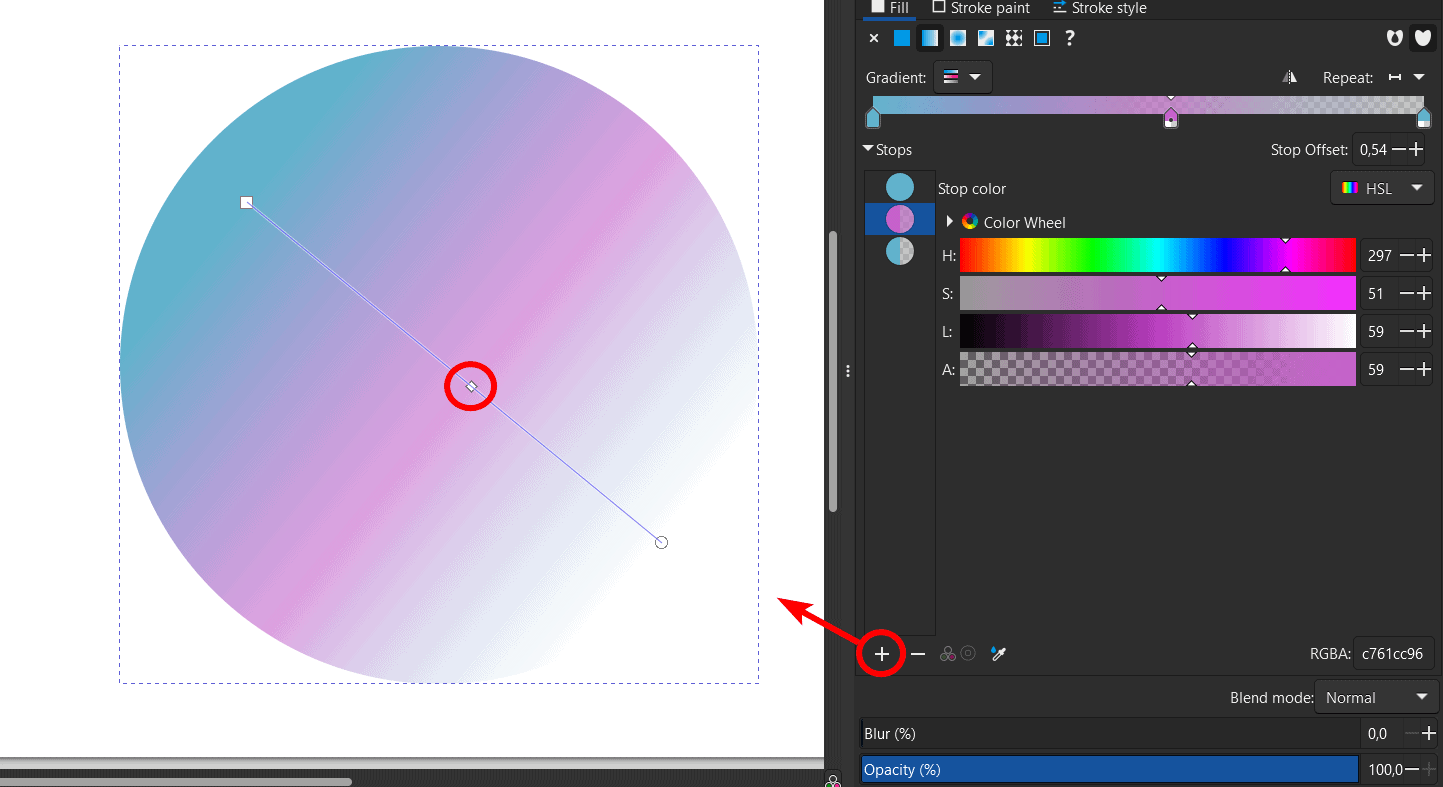Click the Hue rainbow slider

(x=1157, y=256)
